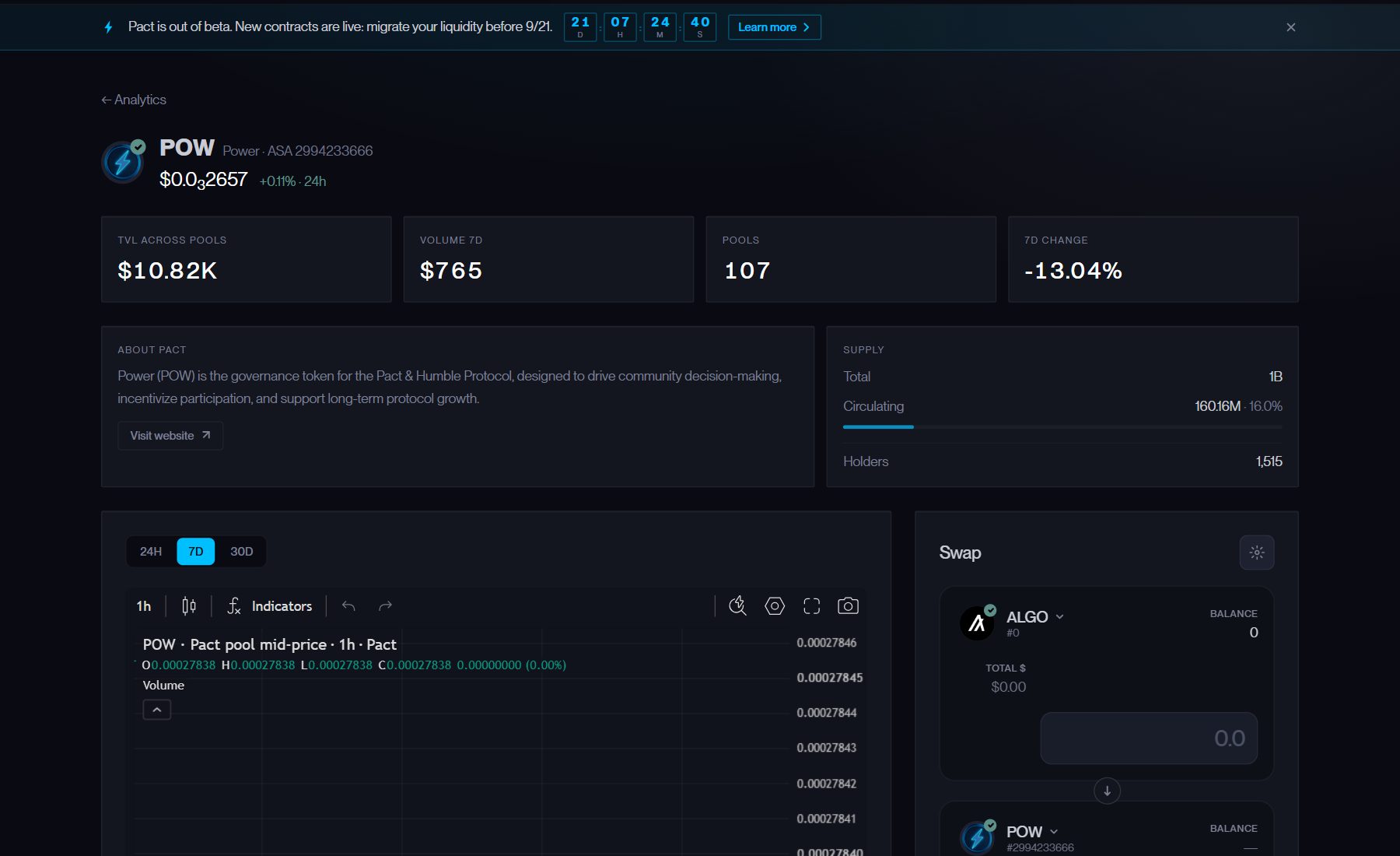Open Visit website link
1400x856 pixels.
(x=170, y=436)
